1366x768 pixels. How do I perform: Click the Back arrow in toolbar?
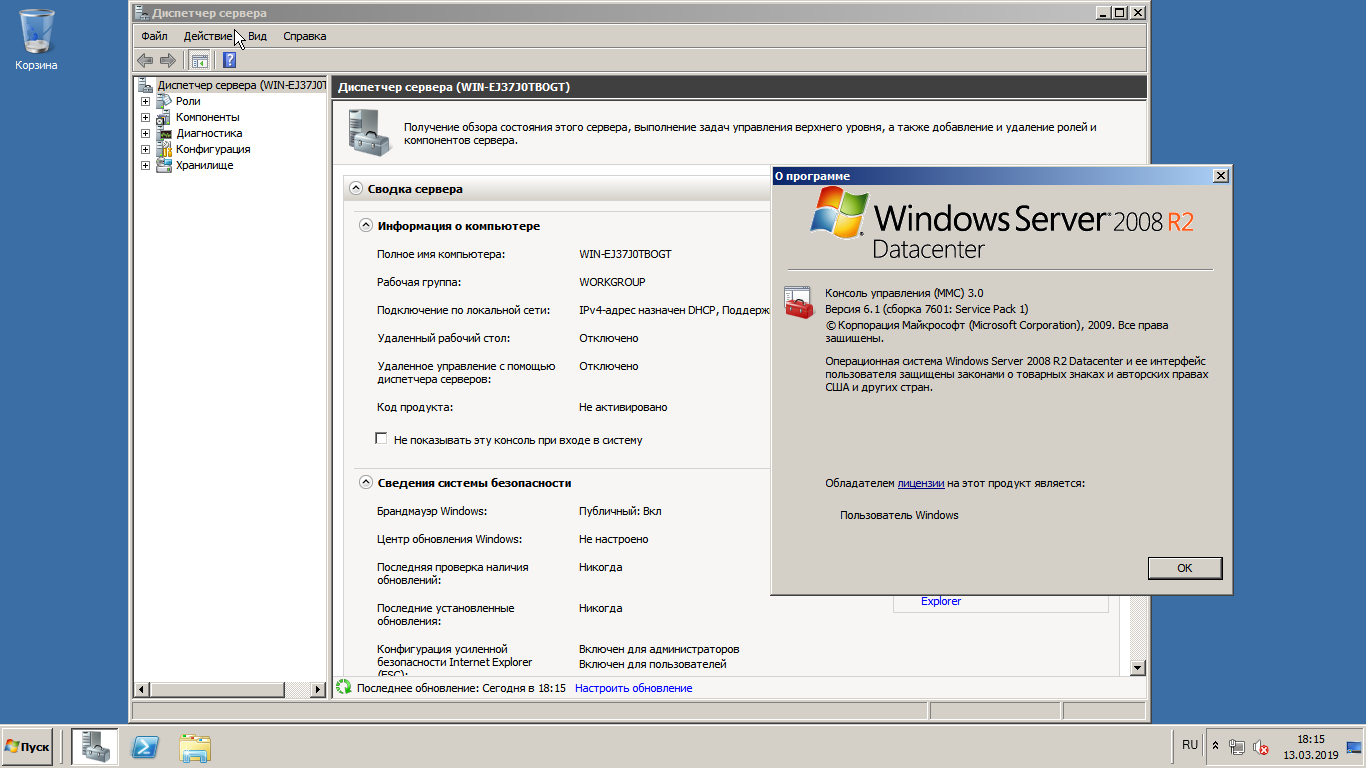click(146, 60)
